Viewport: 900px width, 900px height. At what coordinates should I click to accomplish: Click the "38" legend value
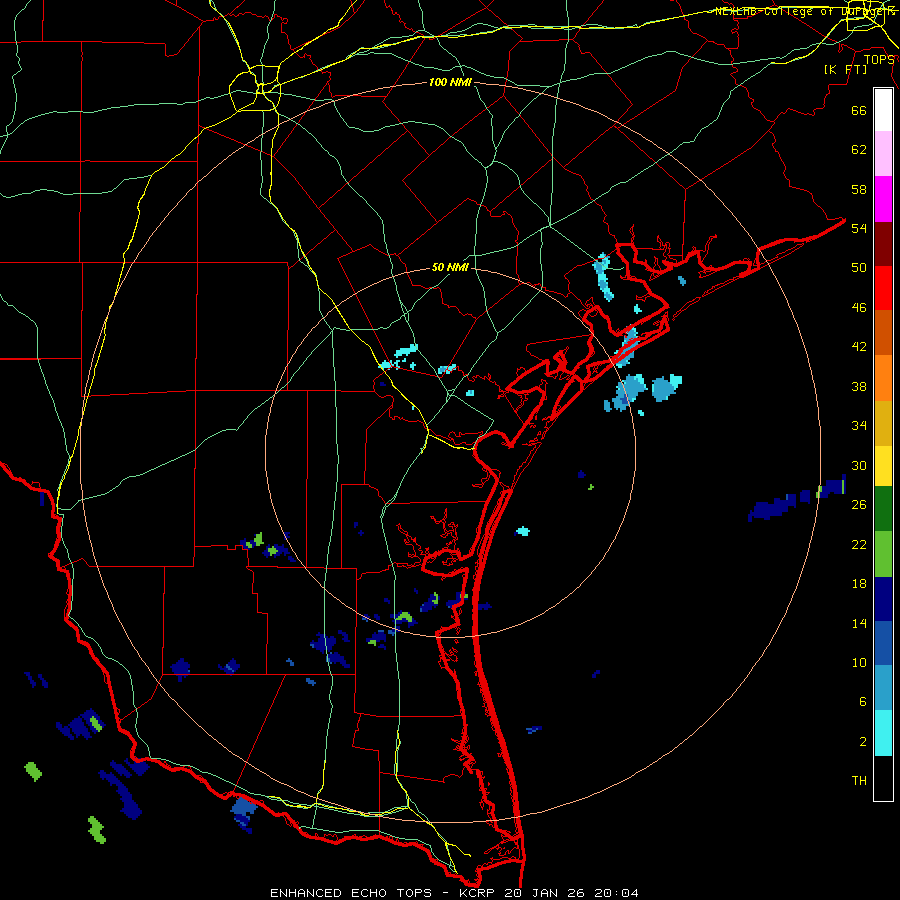pos(859,386)
